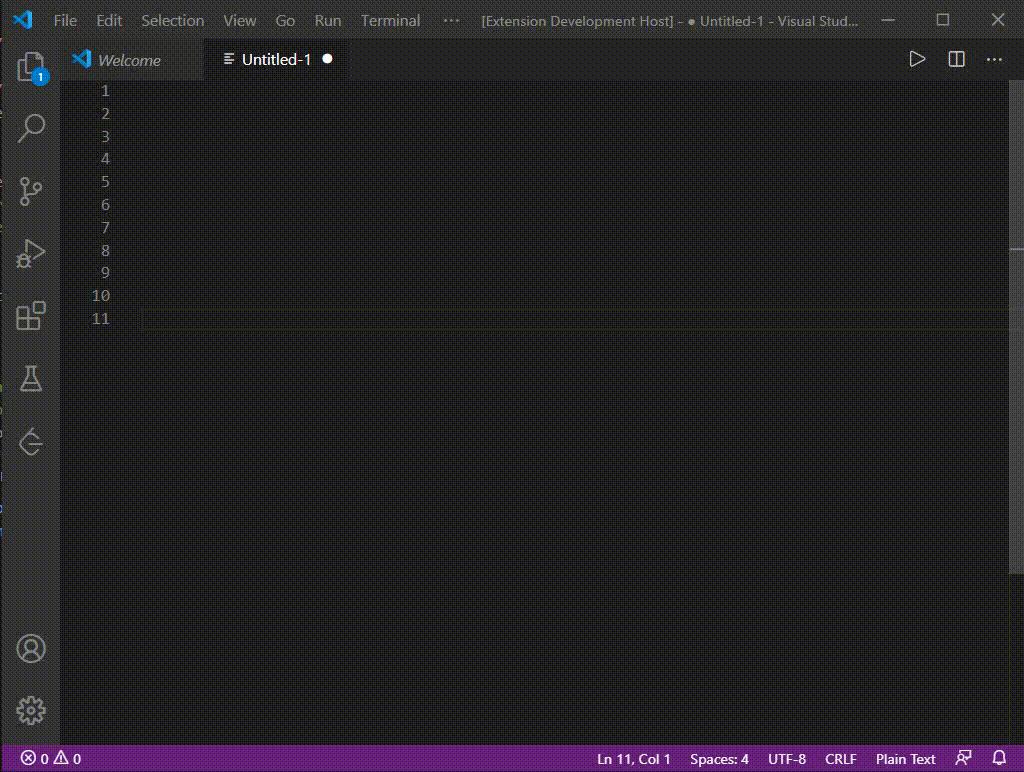1024x772 pixels.
Task: Open the Extensions view
Action: click(31, 316)
